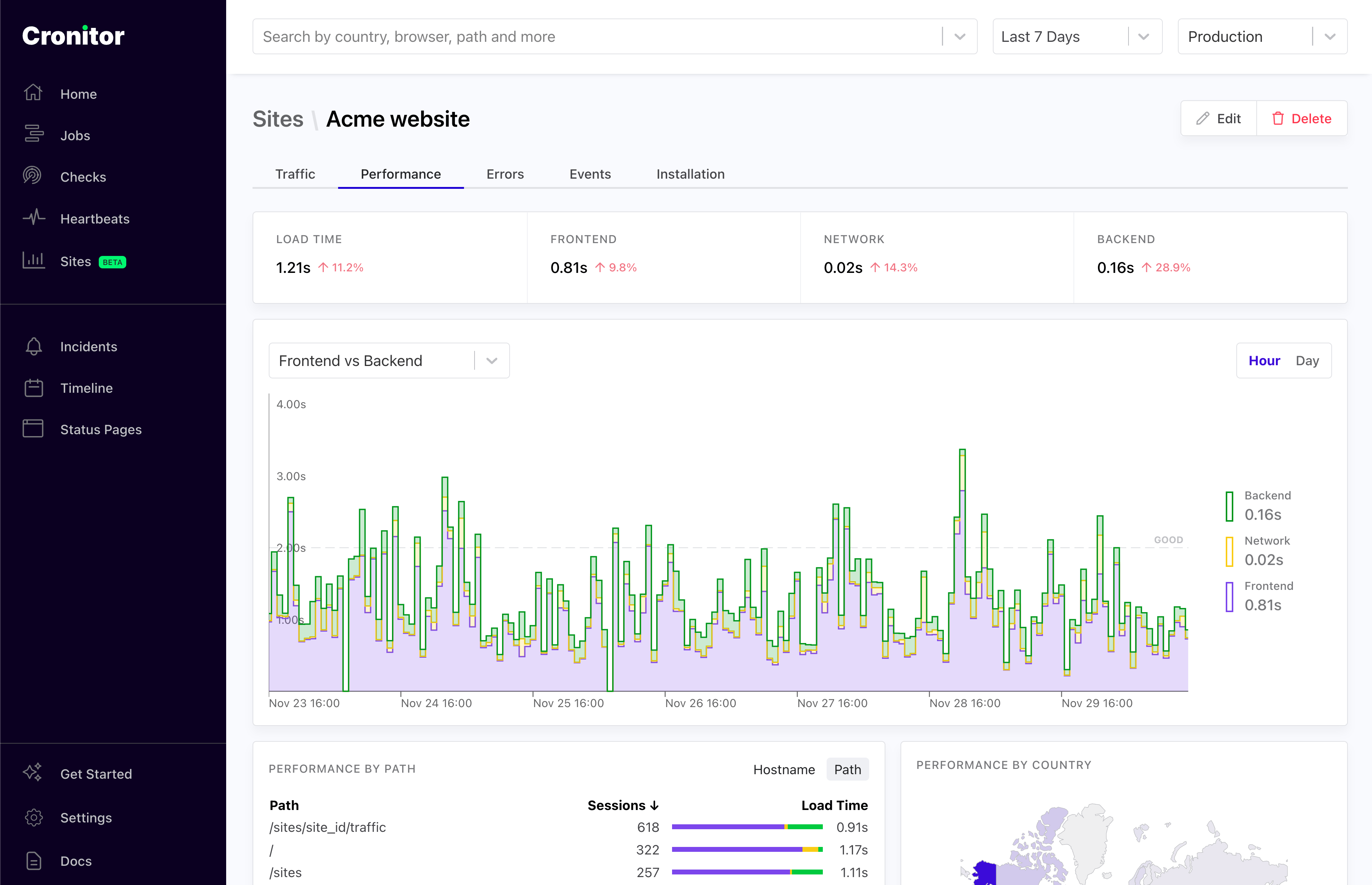This screenshot has width=1372, height=885.
Task: Click the Nov 26 16:00 axis label
Action: coord(700,703)
